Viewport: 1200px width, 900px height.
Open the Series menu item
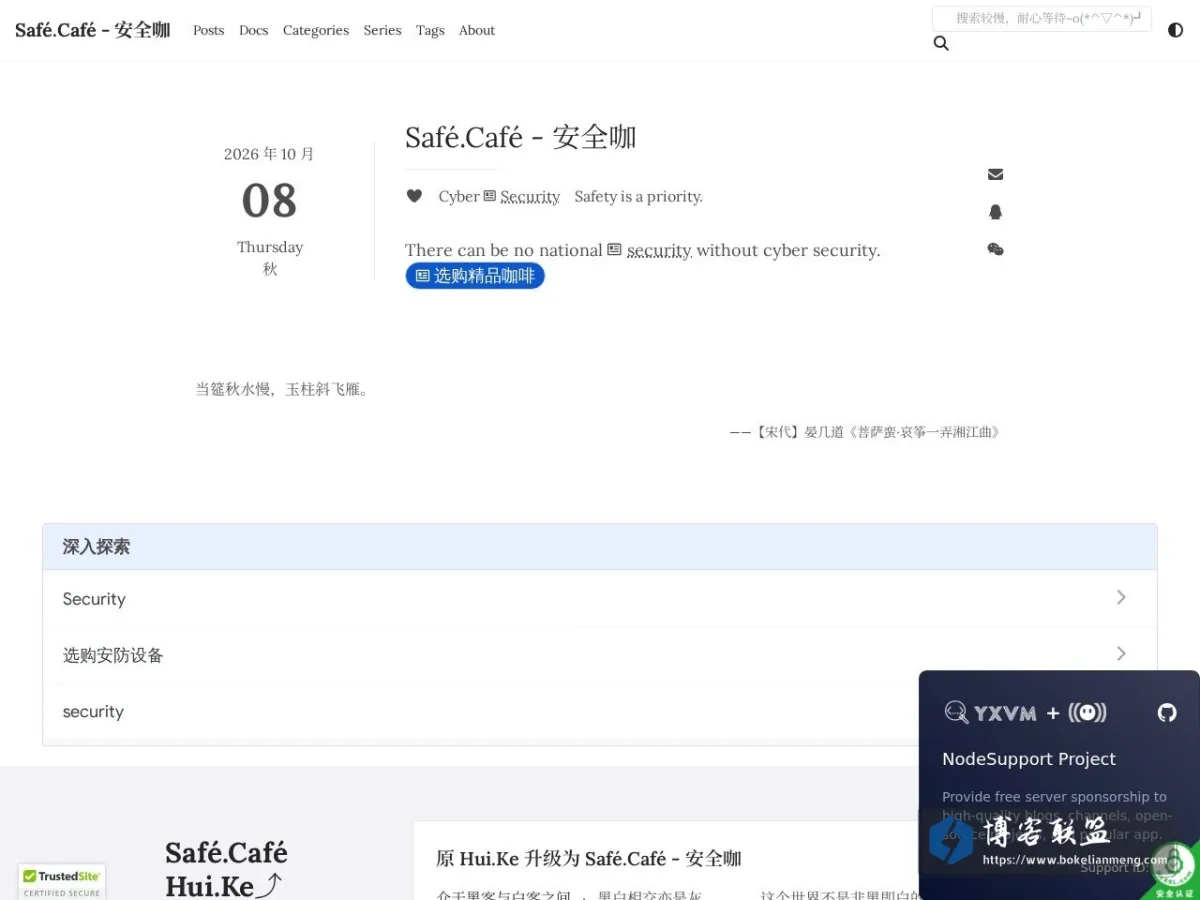382,30
